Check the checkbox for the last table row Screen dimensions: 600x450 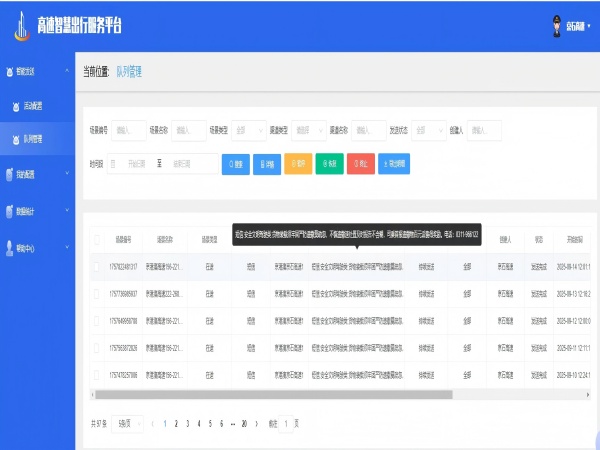coord(97,376)
